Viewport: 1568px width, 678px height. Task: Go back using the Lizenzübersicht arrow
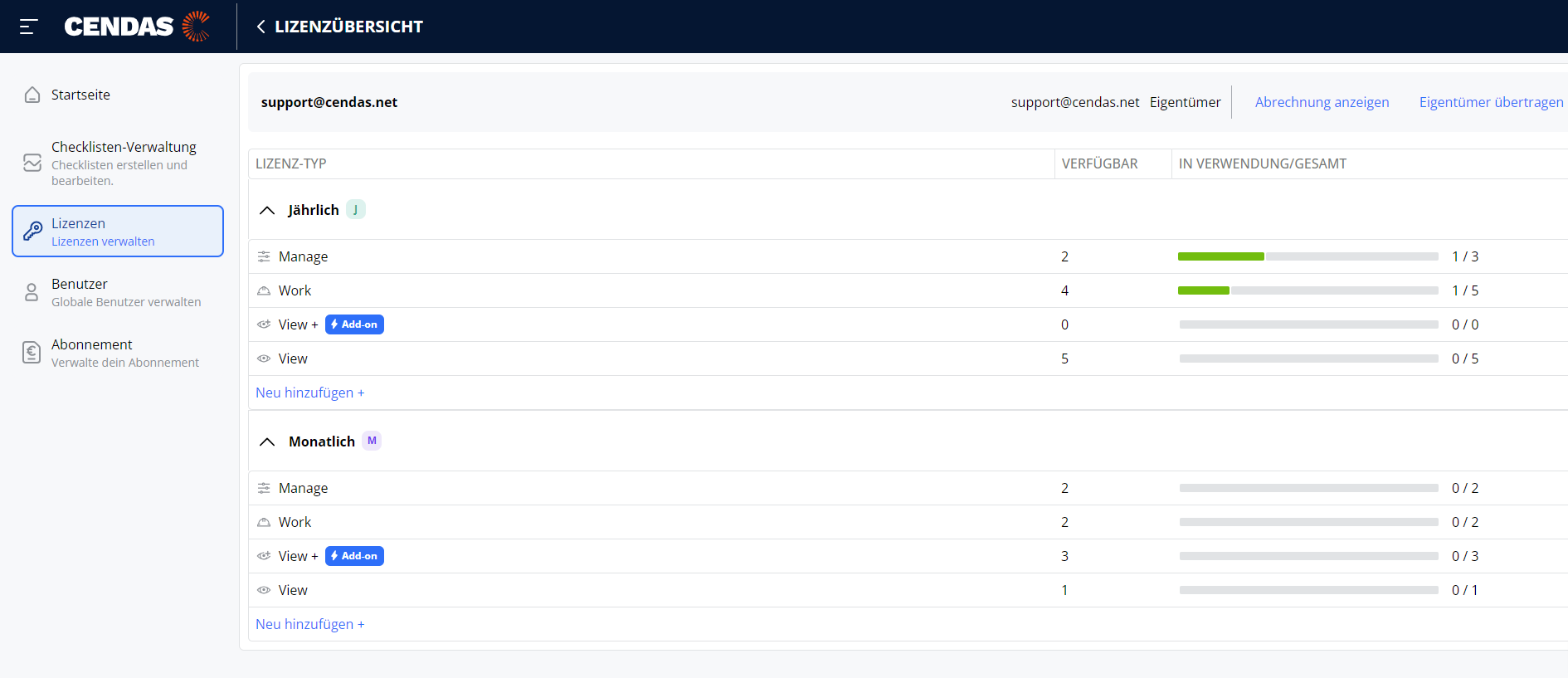[x=261, y=27]
